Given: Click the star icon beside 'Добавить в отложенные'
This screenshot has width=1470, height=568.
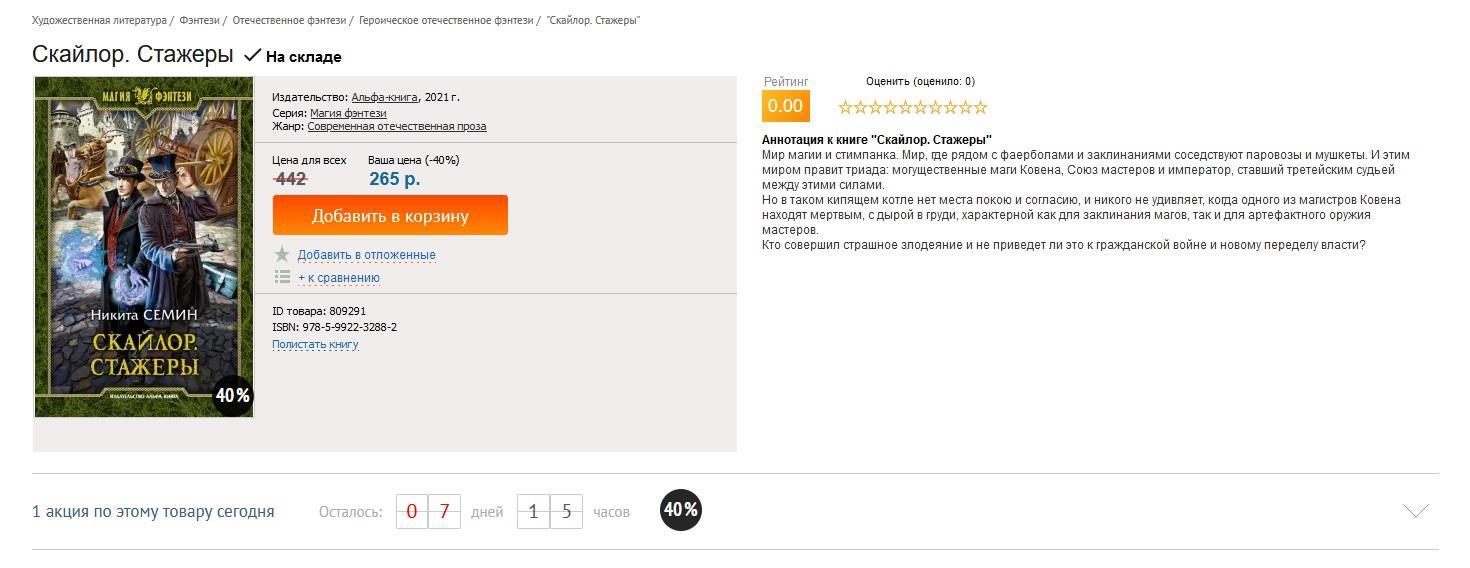Looking at the screenshot, I should click(x=282, y=255).
